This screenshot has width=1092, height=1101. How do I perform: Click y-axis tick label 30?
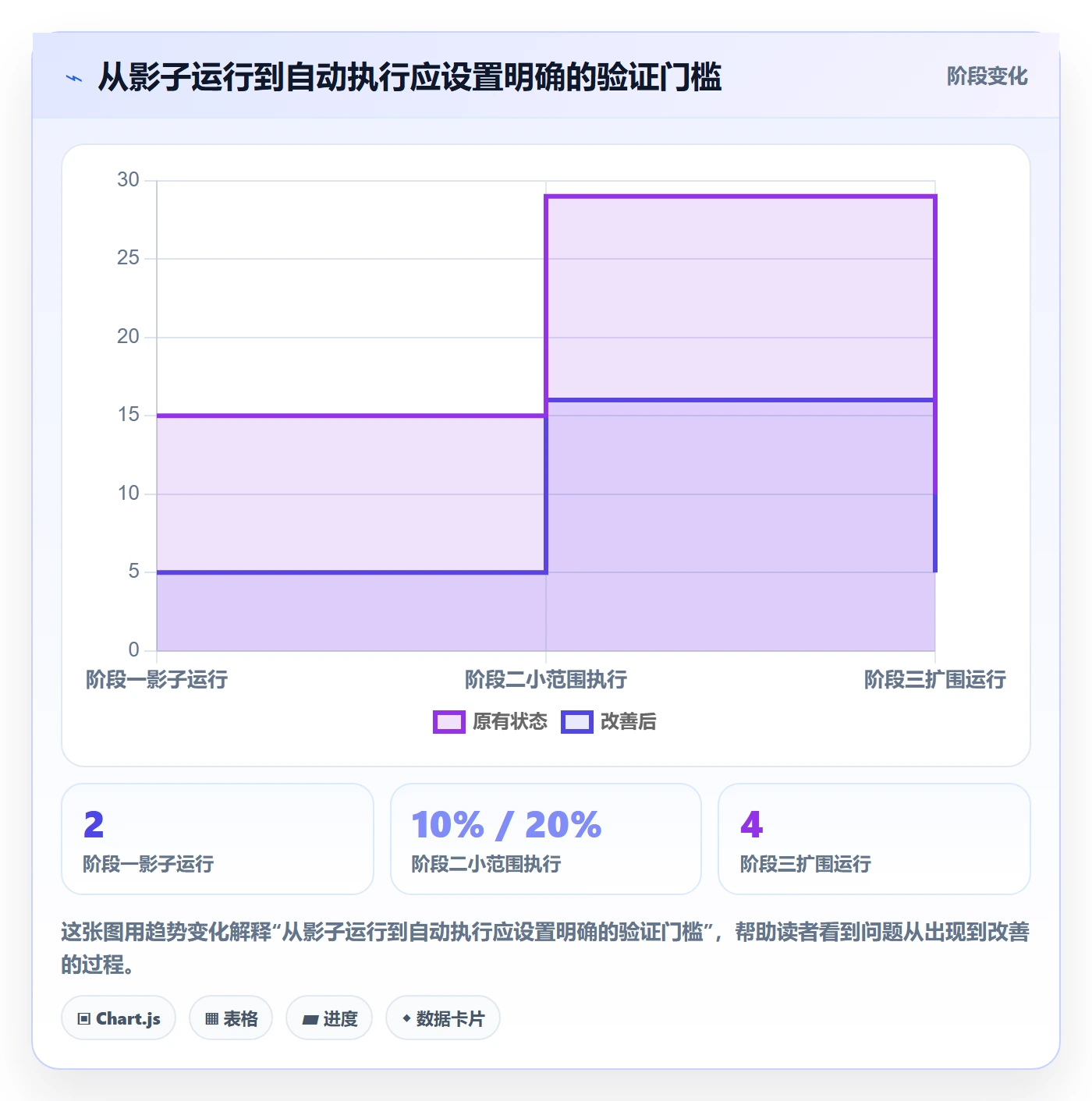(x=128, y=180)
